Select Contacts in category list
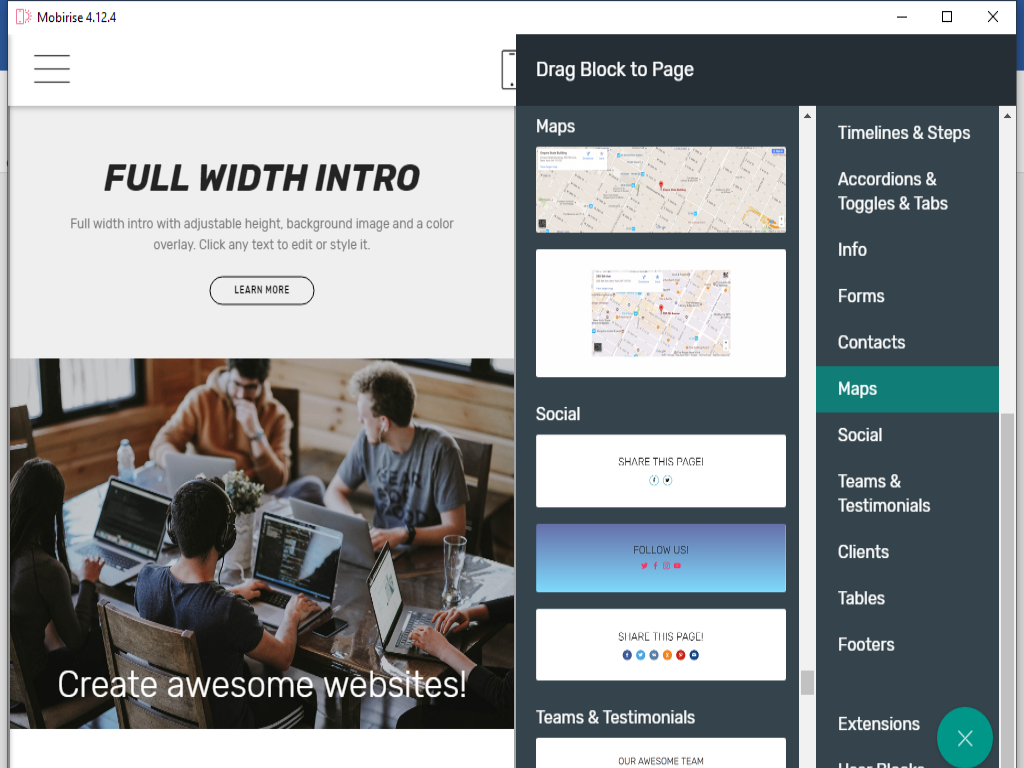Image resolution: width=1024 pixels, height=768 pixels. point(871,342)
